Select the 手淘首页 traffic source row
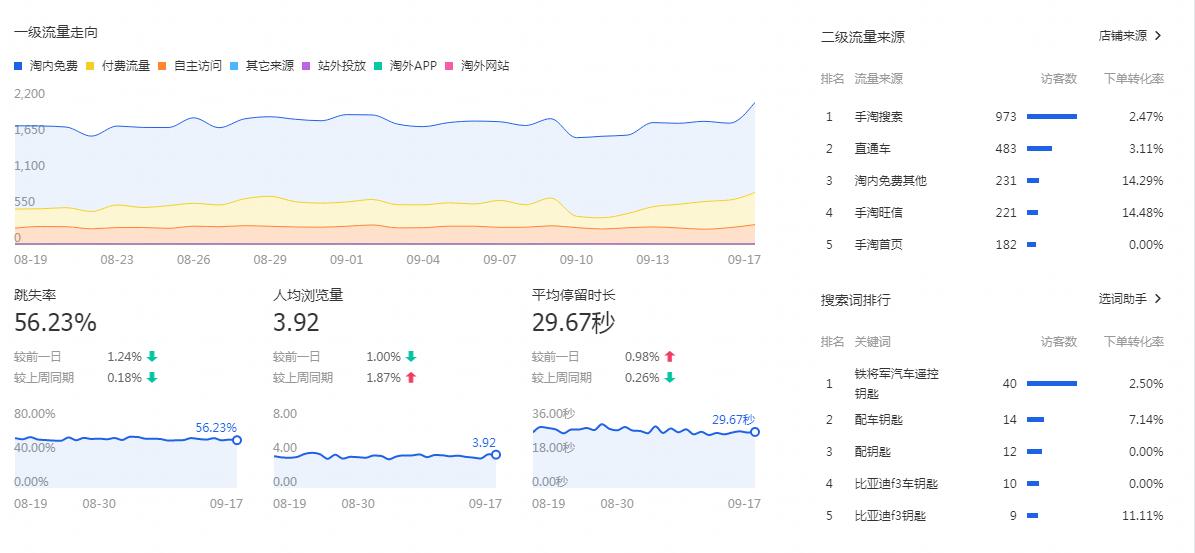The image size is (1195, 553). click(992, 245)
